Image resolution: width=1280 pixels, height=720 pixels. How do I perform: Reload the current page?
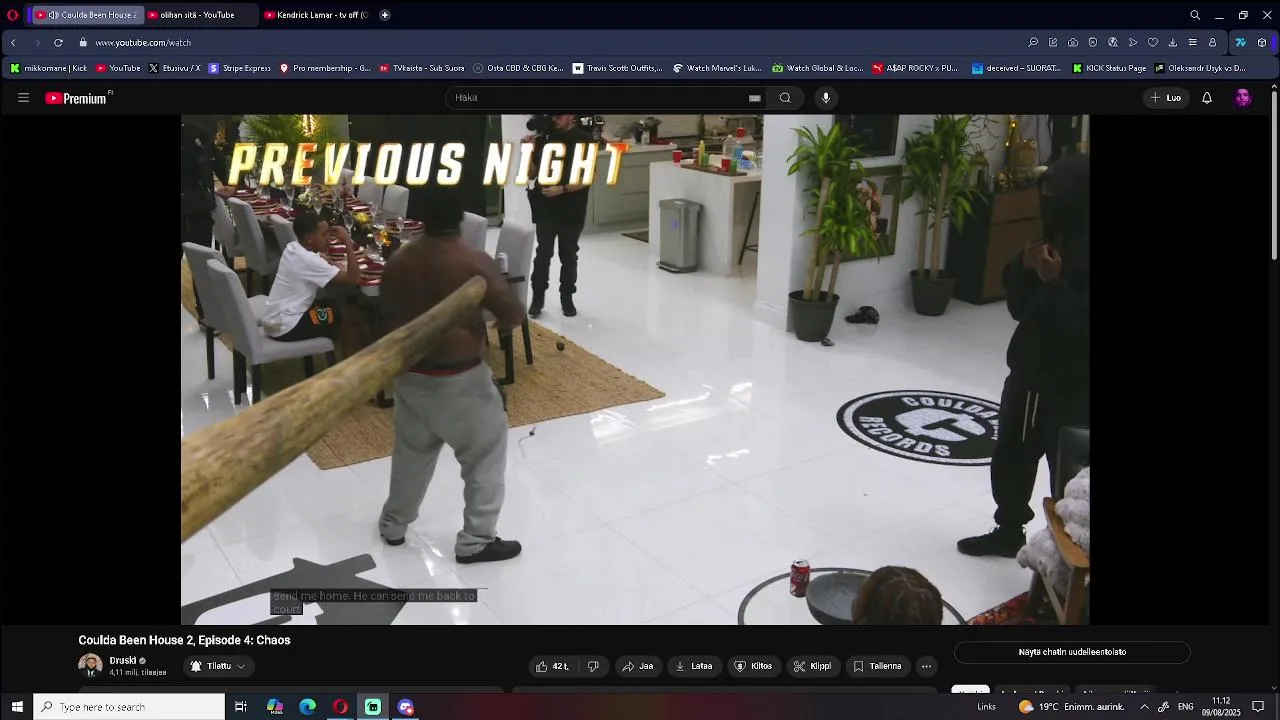pos(58,43)
